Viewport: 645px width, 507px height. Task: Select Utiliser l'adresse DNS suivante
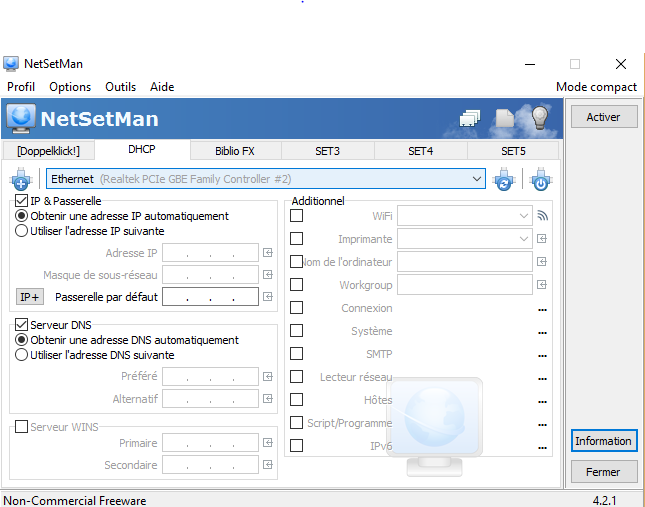(x=21, y=355)
